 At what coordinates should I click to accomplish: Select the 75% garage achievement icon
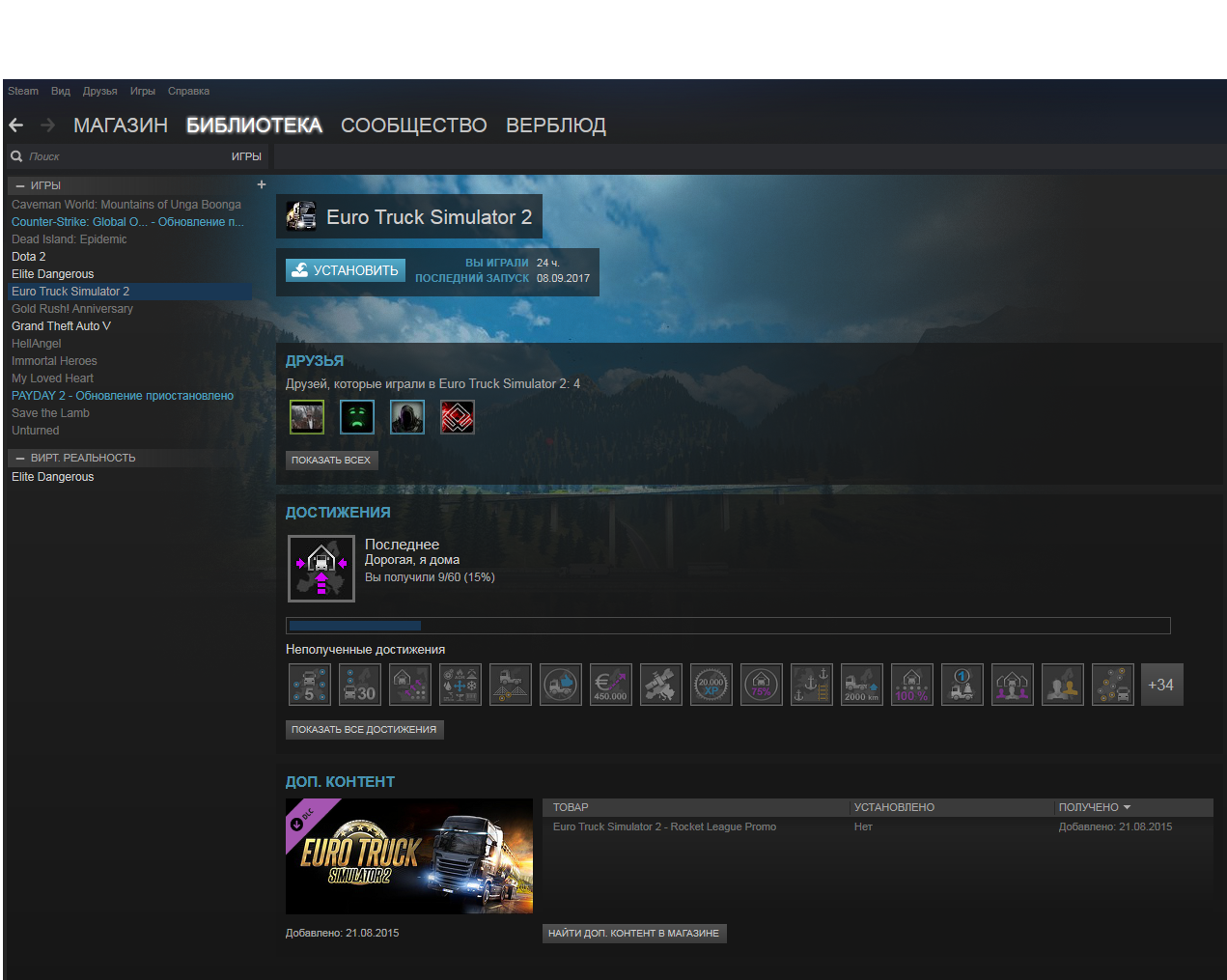point(762,685)
